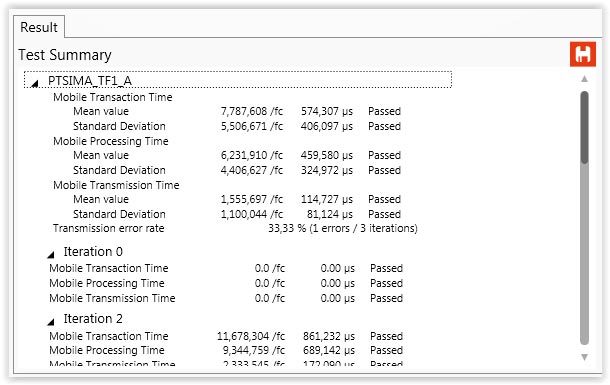610x385 pixels.
Task: Select the Mobile Transmission Time summary heading
Action: [x=116, y=185]
